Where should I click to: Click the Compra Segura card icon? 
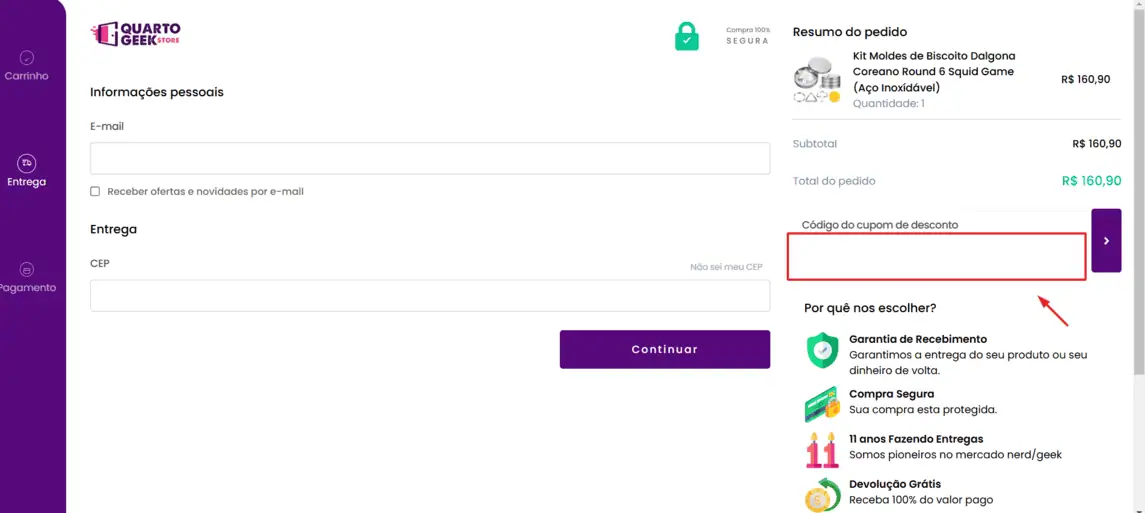[823, 404]
